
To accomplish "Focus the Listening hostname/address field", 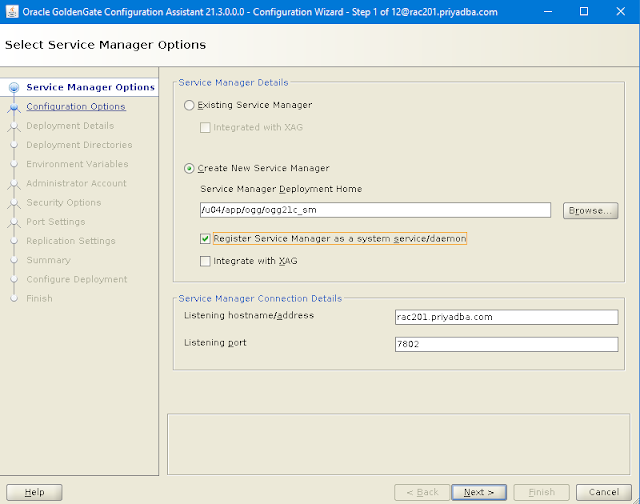I will [x=506, y=317].
